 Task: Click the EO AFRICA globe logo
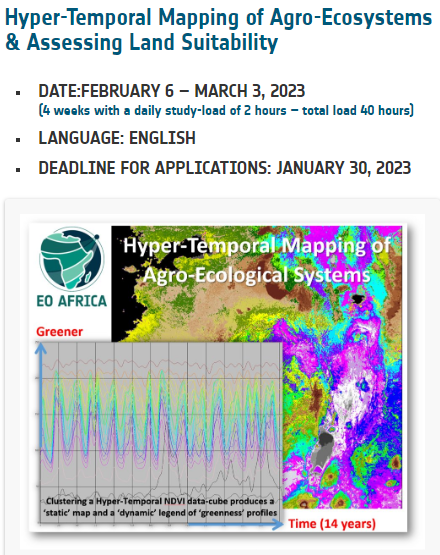point(72,259)
